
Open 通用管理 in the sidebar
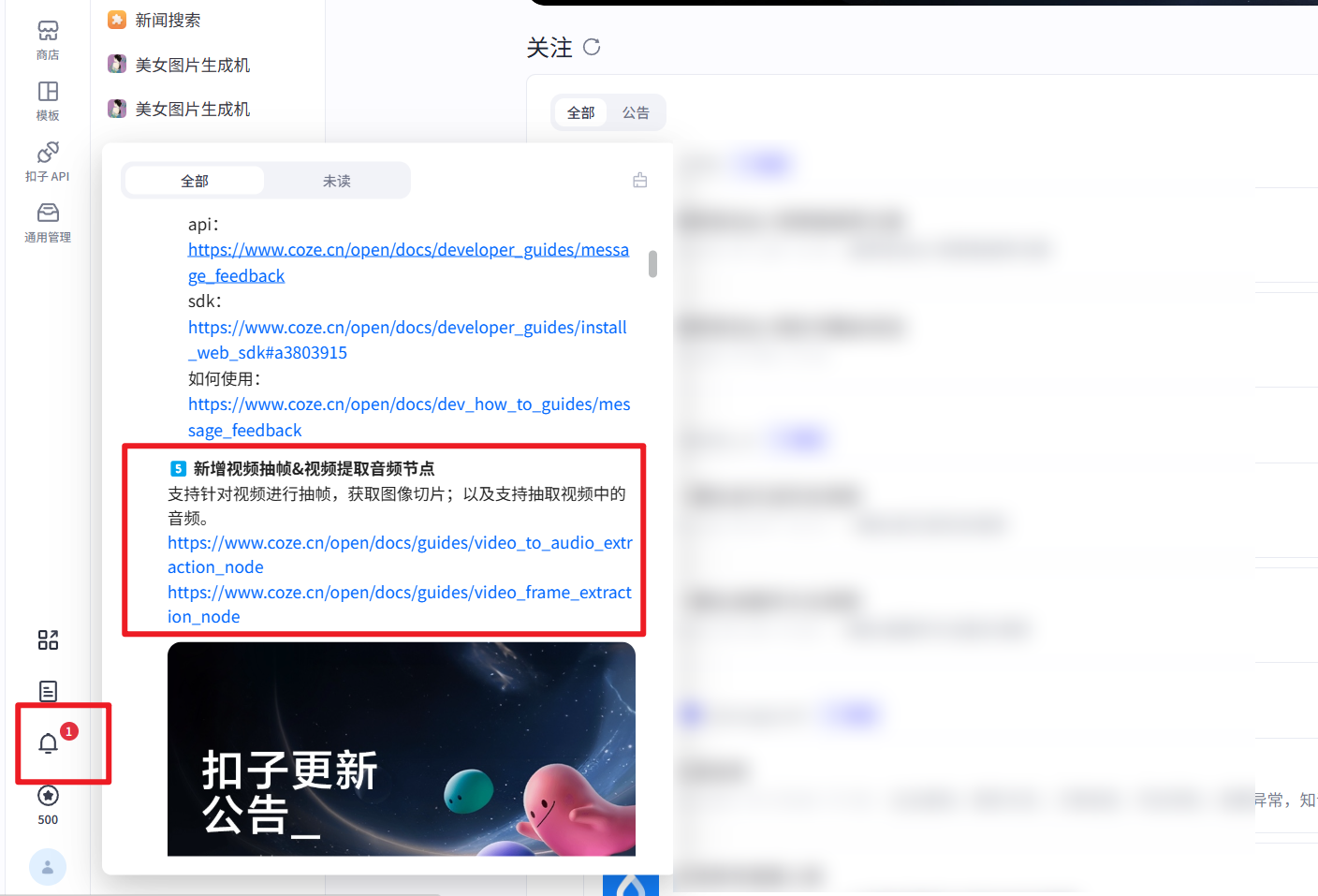click(x=48, y=223)
